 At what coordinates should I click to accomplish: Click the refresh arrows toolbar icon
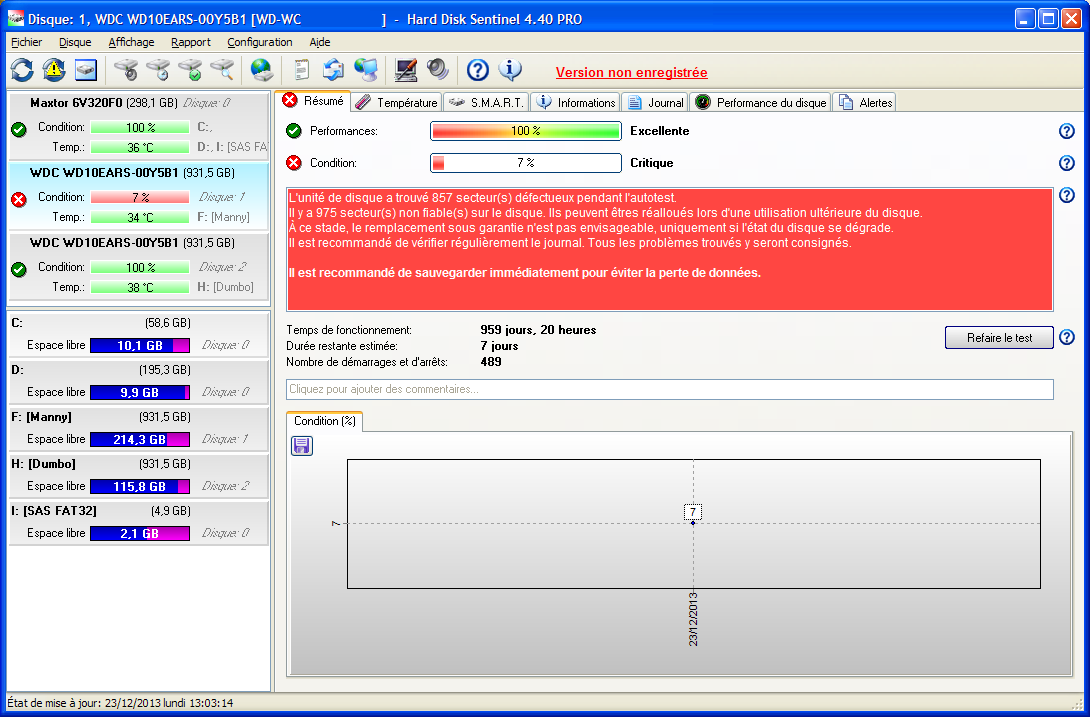click(22, 70)
